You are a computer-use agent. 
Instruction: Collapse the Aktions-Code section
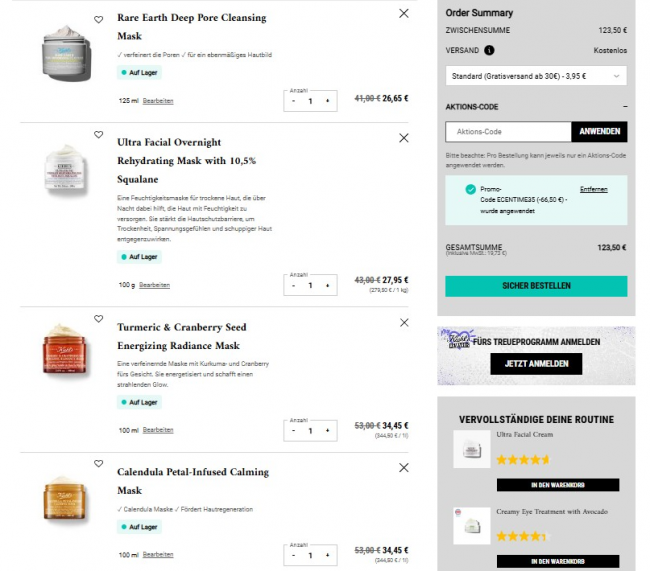tap(625, 105)
